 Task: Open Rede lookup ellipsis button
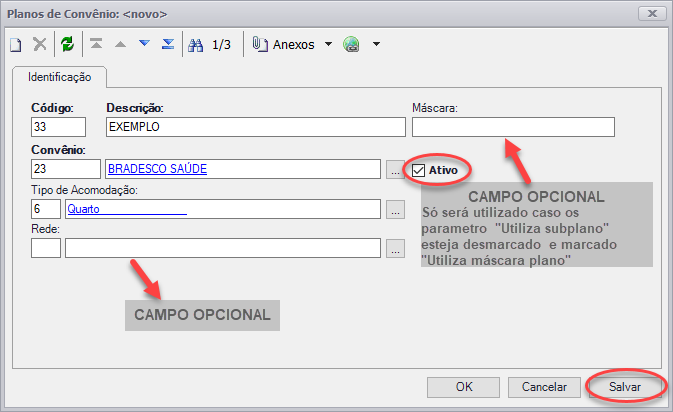[395, 248]
